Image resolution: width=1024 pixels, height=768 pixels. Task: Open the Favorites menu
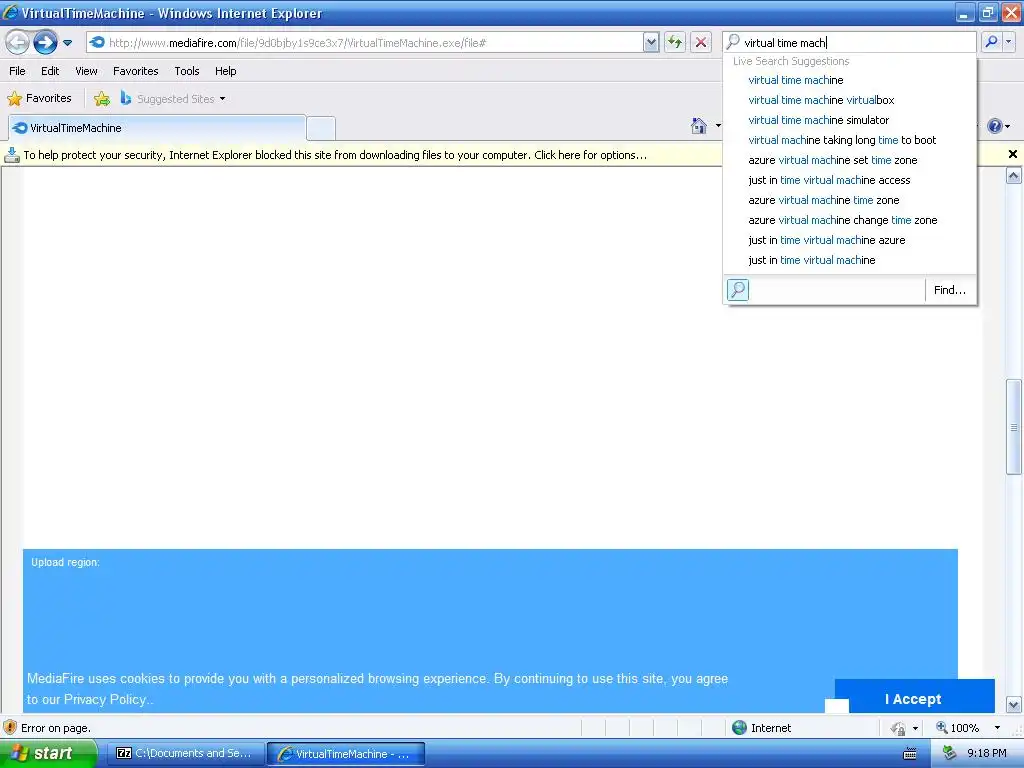point(136,71)
